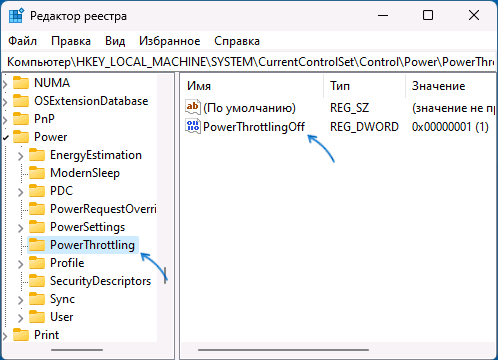This screenshot has height=360, width=498.
Task: Click the 0x00000001 (1) data cell
Action: 450,127
